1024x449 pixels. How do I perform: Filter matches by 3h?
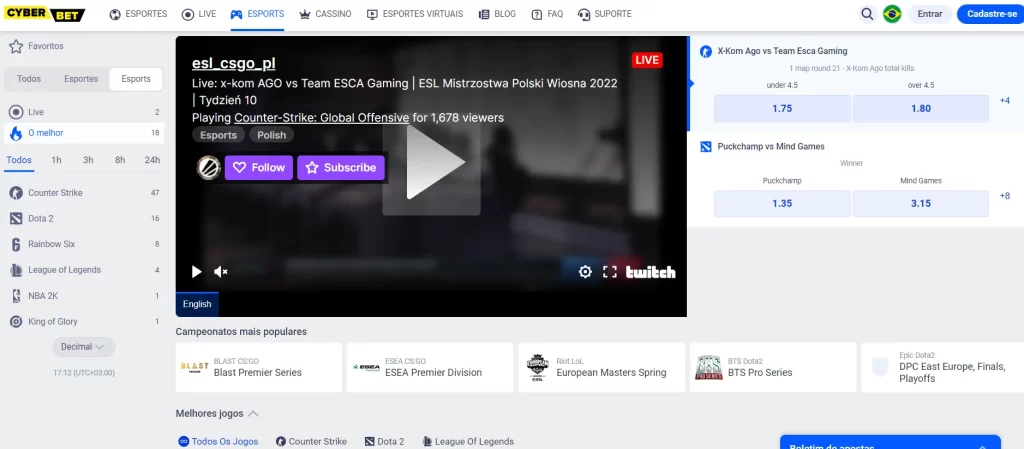(88, 160)
